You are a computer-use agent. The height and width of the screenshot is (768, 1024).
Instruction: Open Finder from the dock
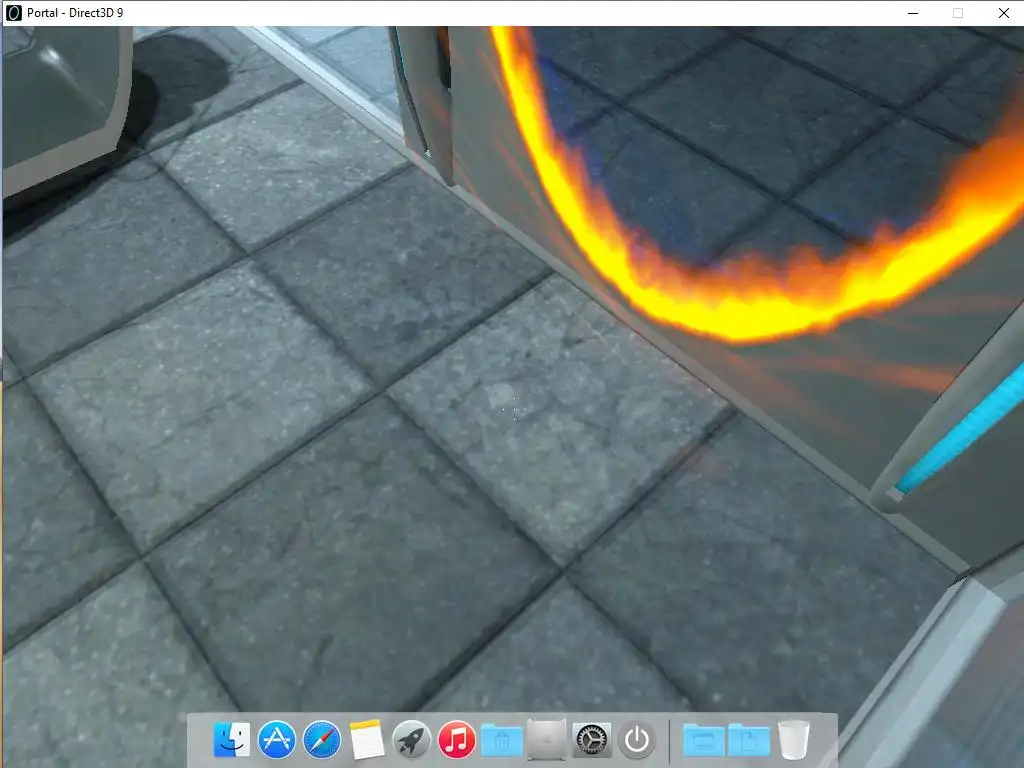click(x=231, y=740)
